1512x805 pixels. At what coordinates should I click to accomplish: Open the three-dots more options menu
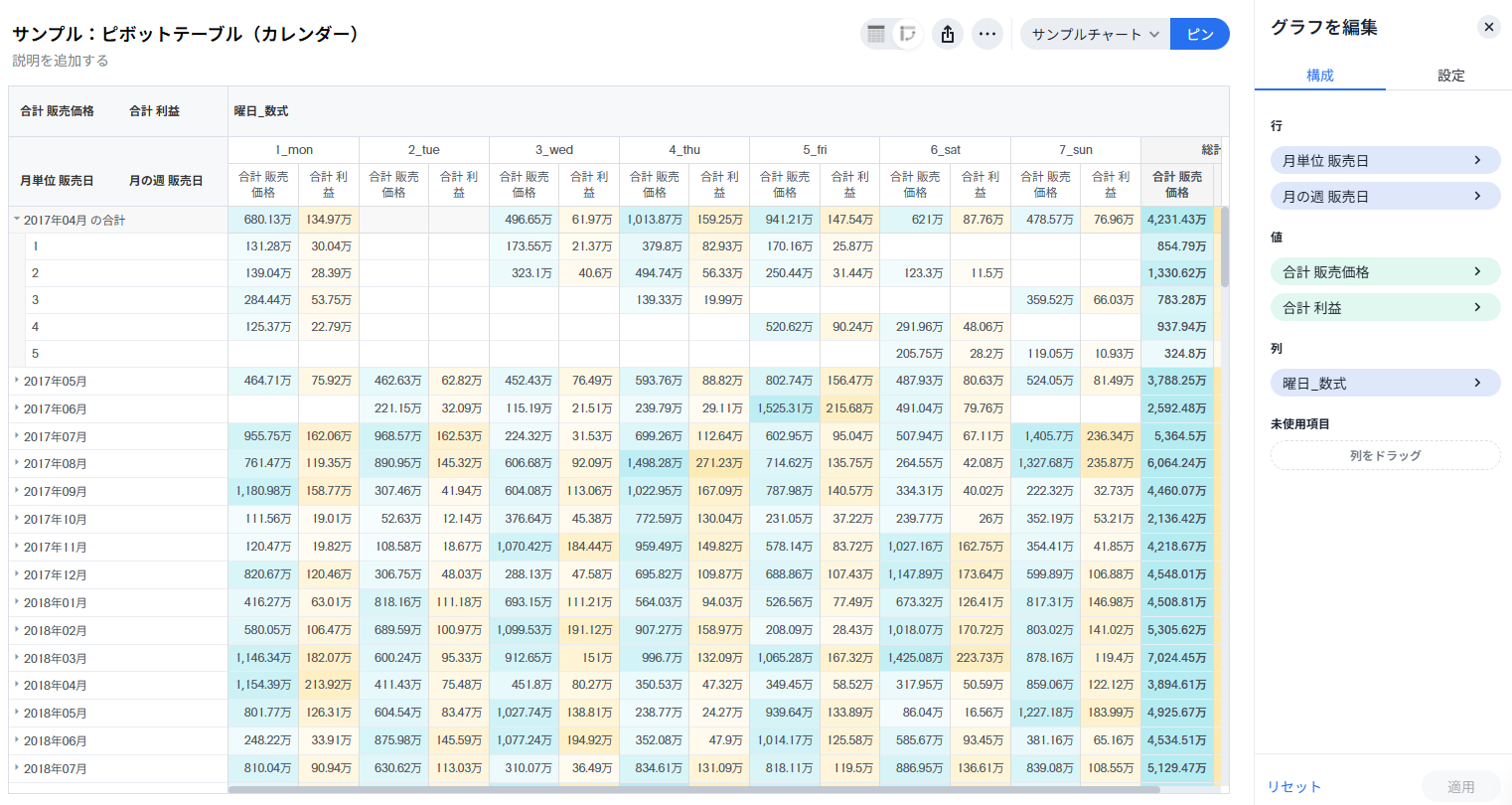pyautogui.click(x=986, y=34)
